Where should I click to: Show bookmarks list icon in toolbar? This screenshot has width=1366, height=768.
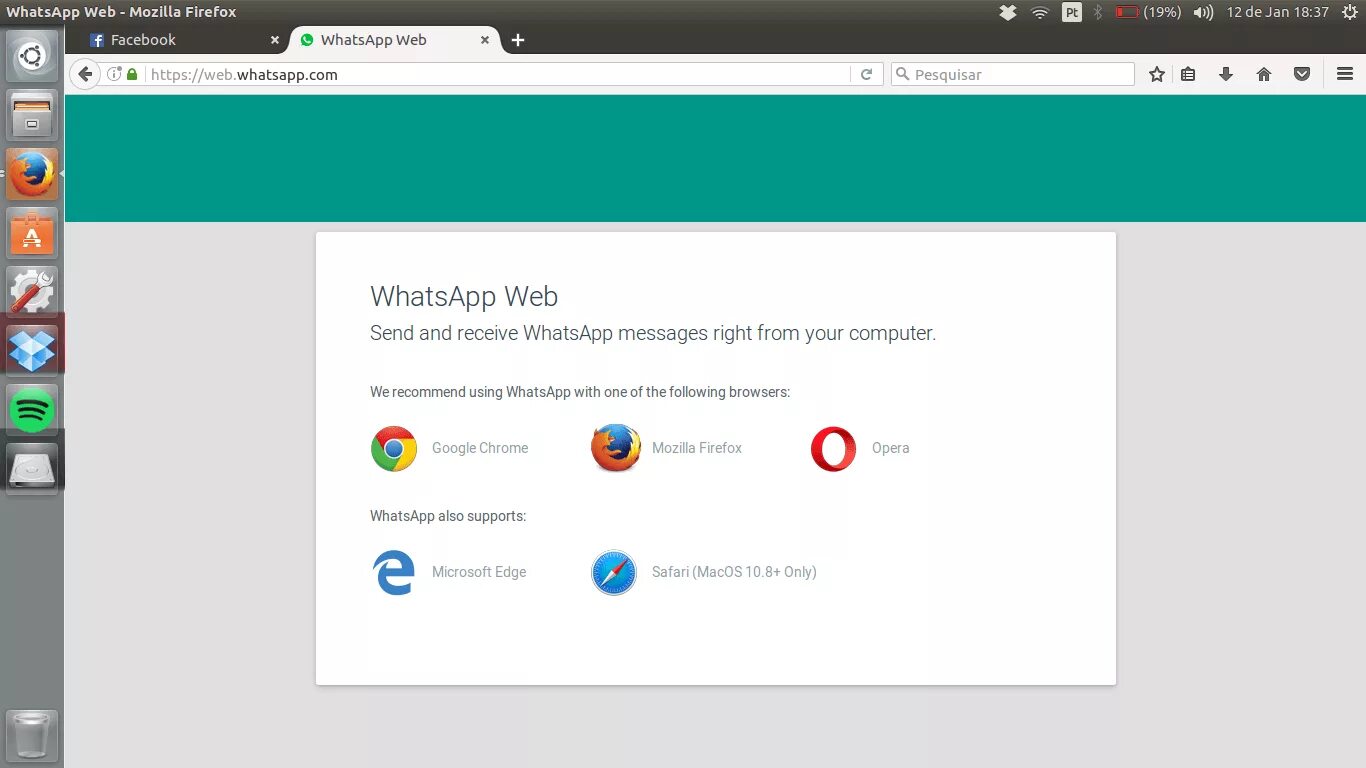[1188, 74]
